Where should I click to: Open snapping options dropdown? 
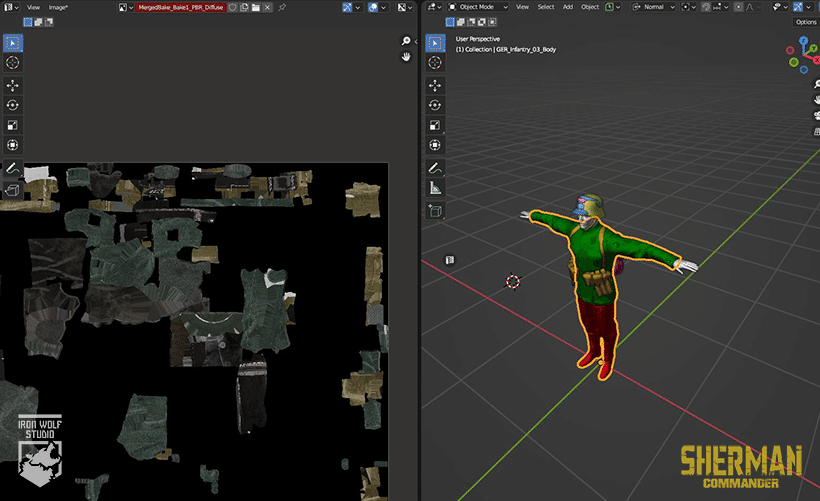tap(722, 7)
